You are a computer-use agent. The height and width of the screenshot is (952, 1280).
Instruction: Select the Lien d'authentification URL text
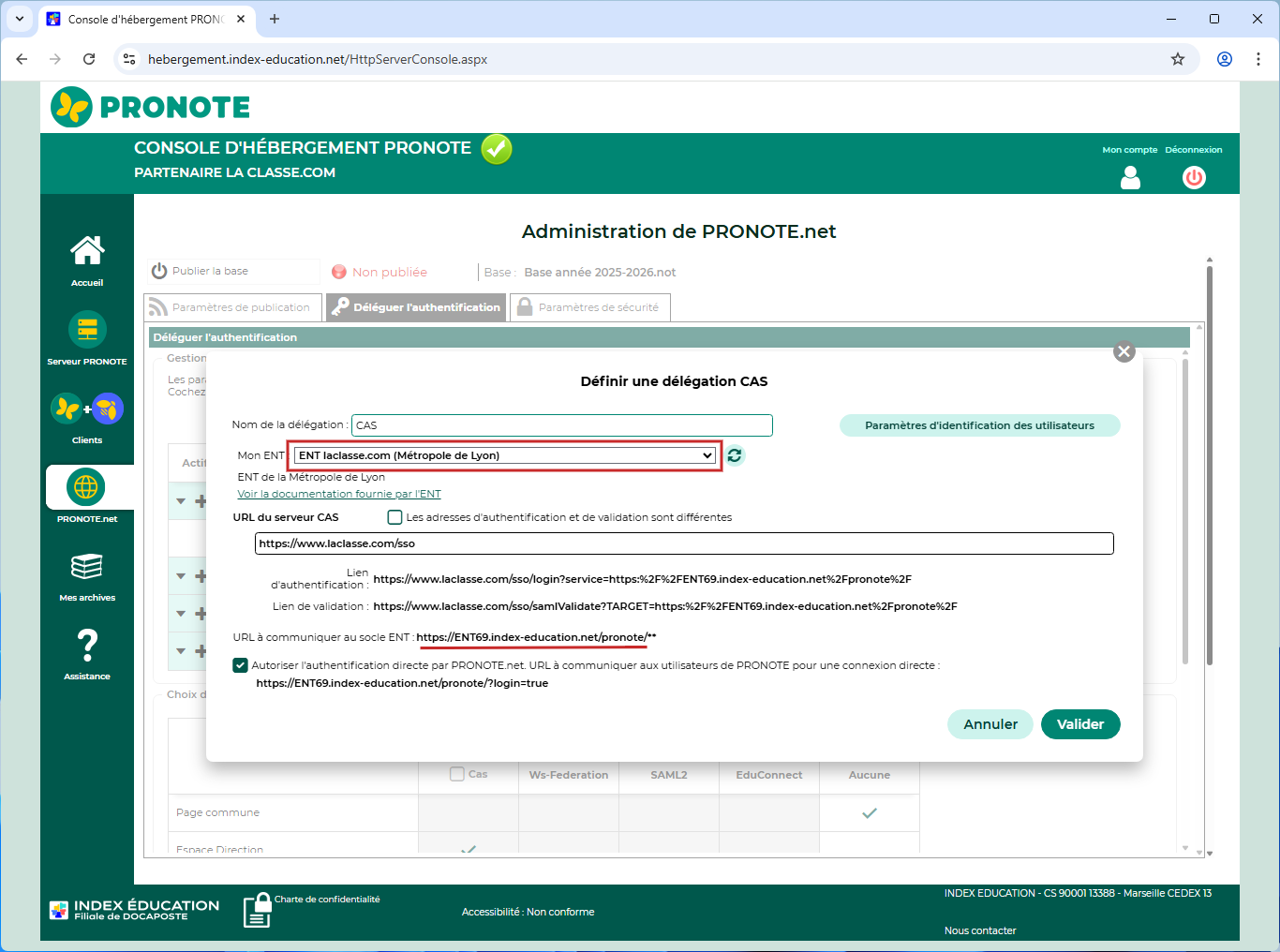[x=642, y=579]
